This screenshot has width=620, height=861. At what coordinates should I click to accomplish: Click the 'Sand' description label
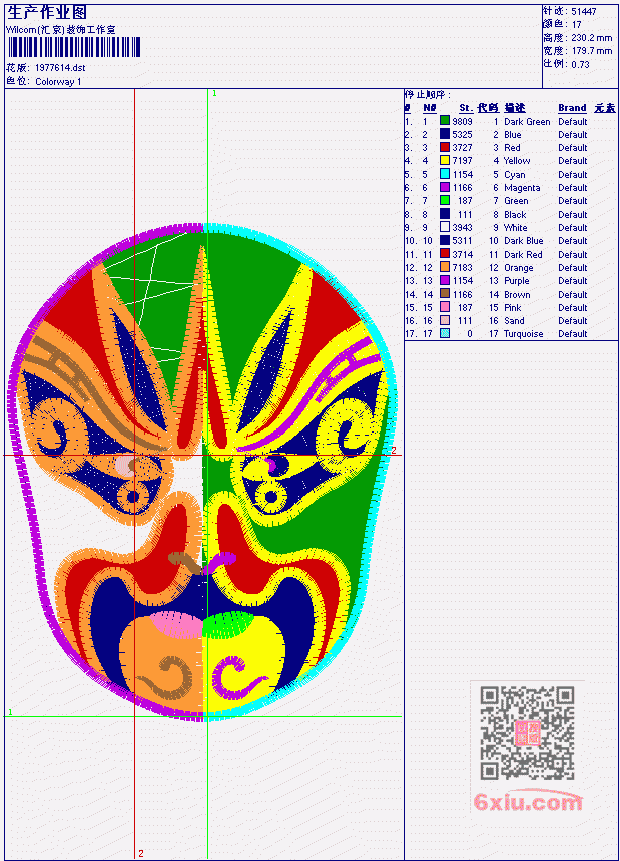pyautogui.click(x=515, y=321)
